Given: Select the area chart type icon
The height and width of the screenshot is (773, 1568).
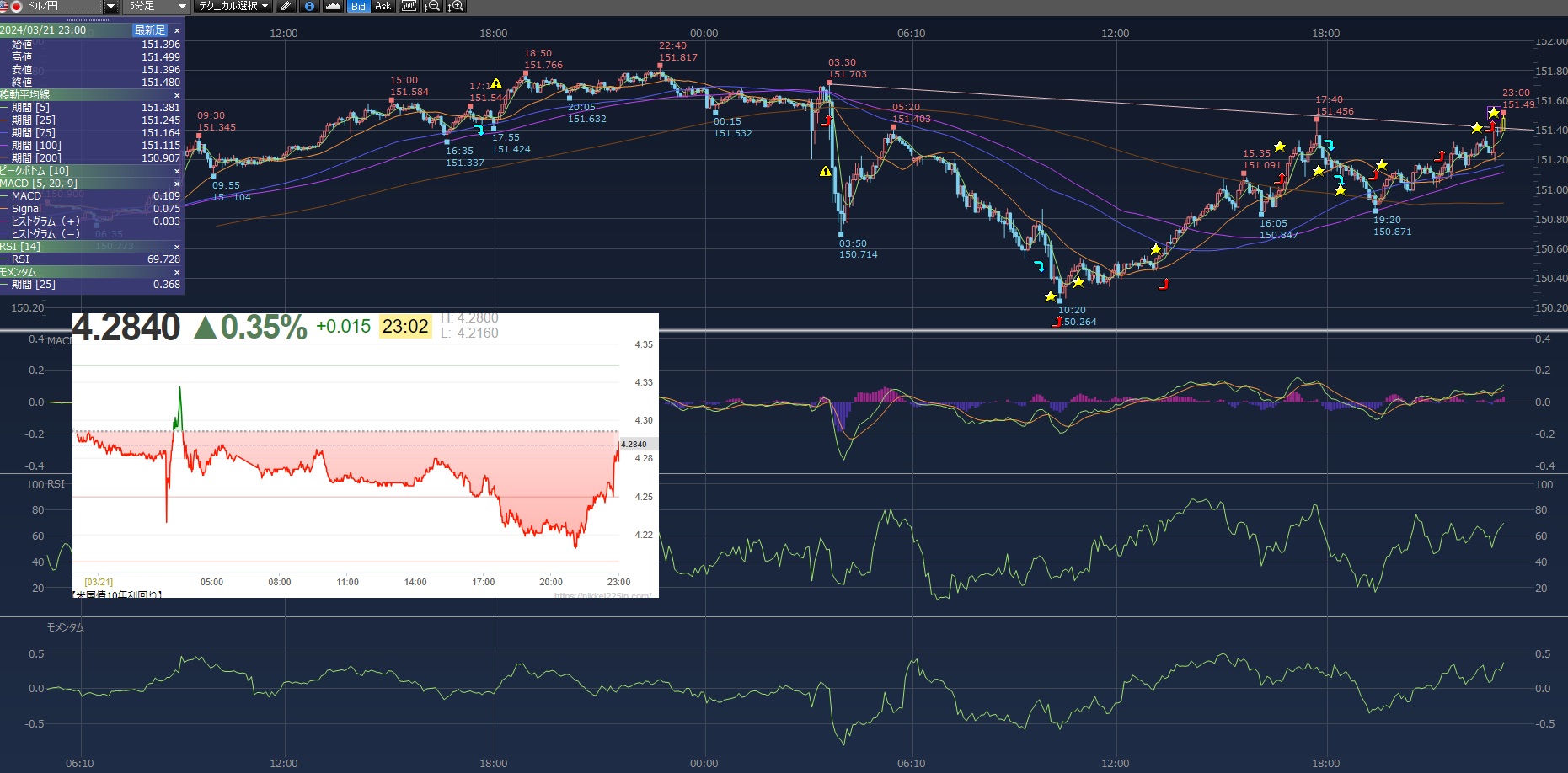Looking at the screenshot, I should 333,6.
